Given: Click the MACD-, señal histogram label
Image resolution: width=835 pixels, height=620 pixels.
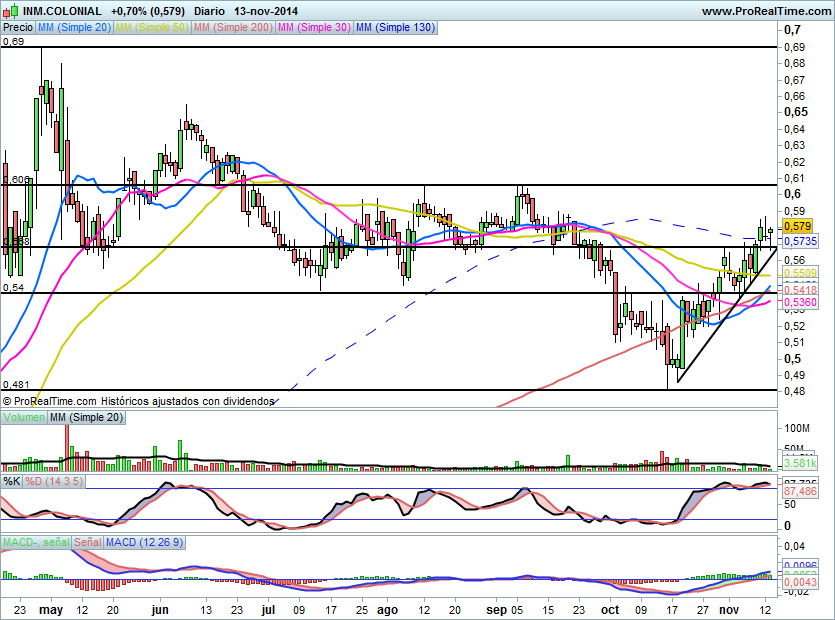Looking at the screenshot, I should (x=36, y=542).
